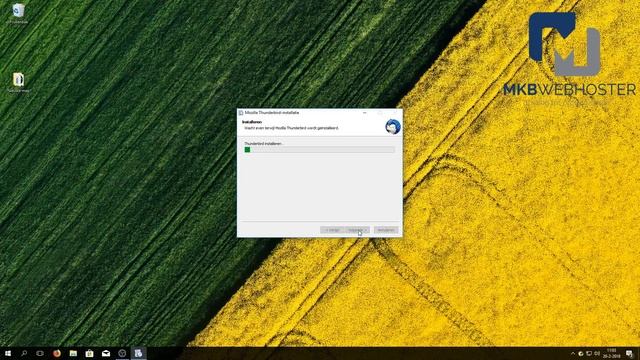Click the "Installeren" heading in the installer
Screen dimensions: 640x360
(252, 122)
